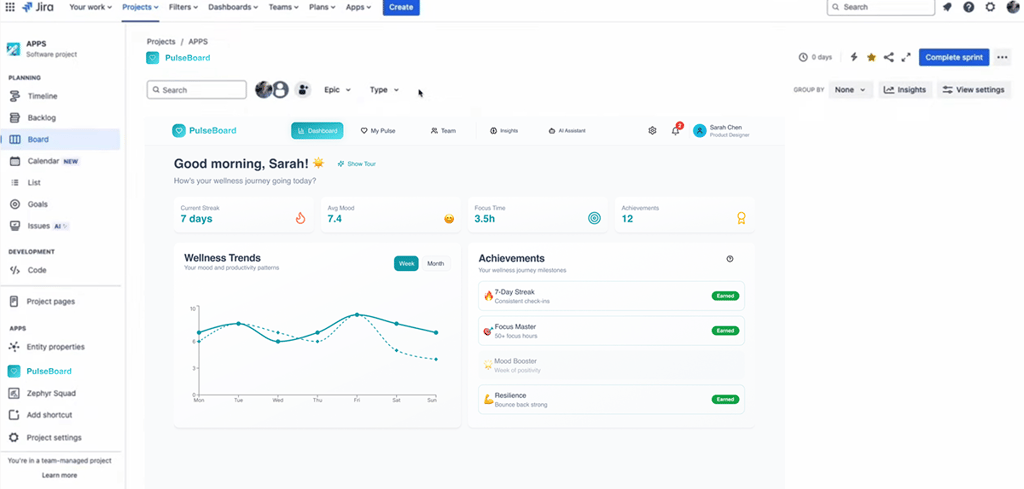Screen dimensions: 1024x489
Task: Open Calendar in sidebar
Action: (60, 161)
